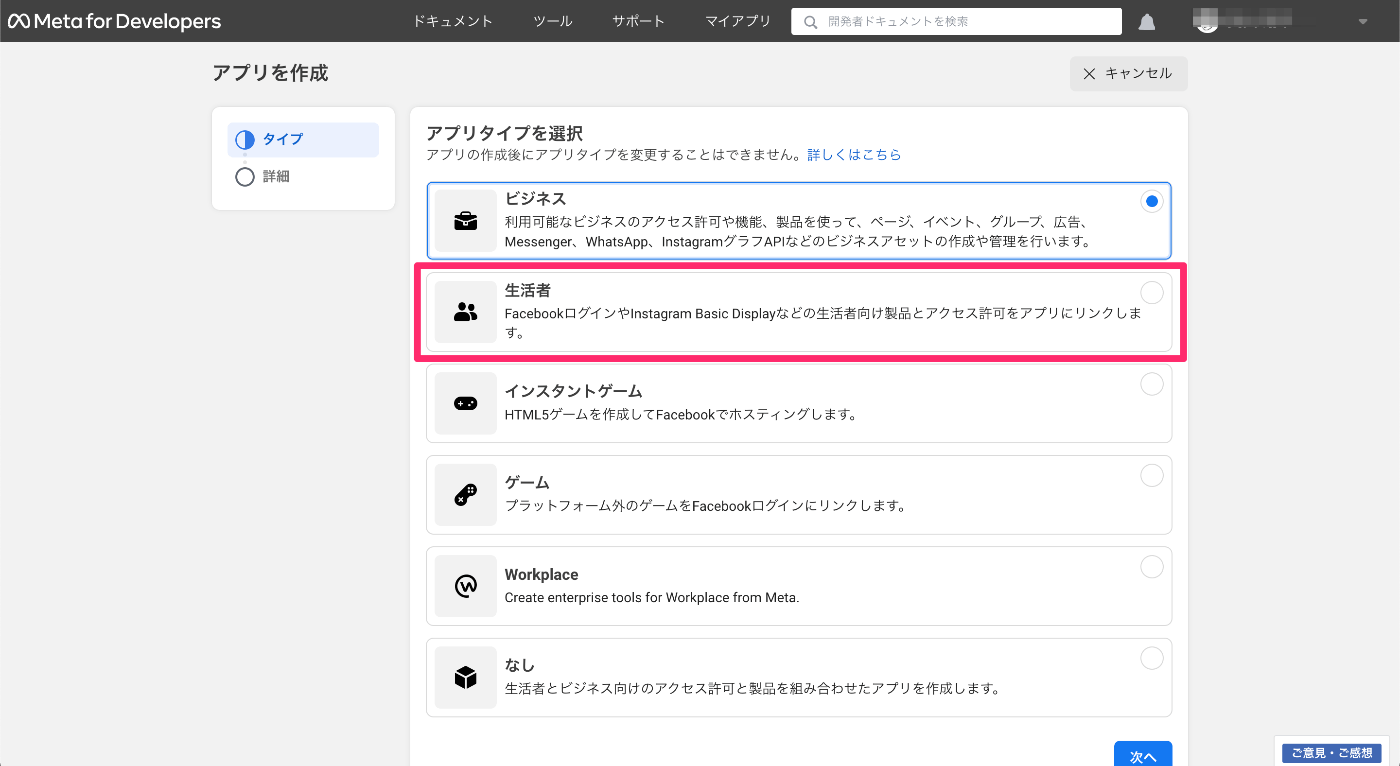The height and width of the screenshot is (766, 1400).
Task: Click the アプリを作成 page title
Action: pos(270,73)
